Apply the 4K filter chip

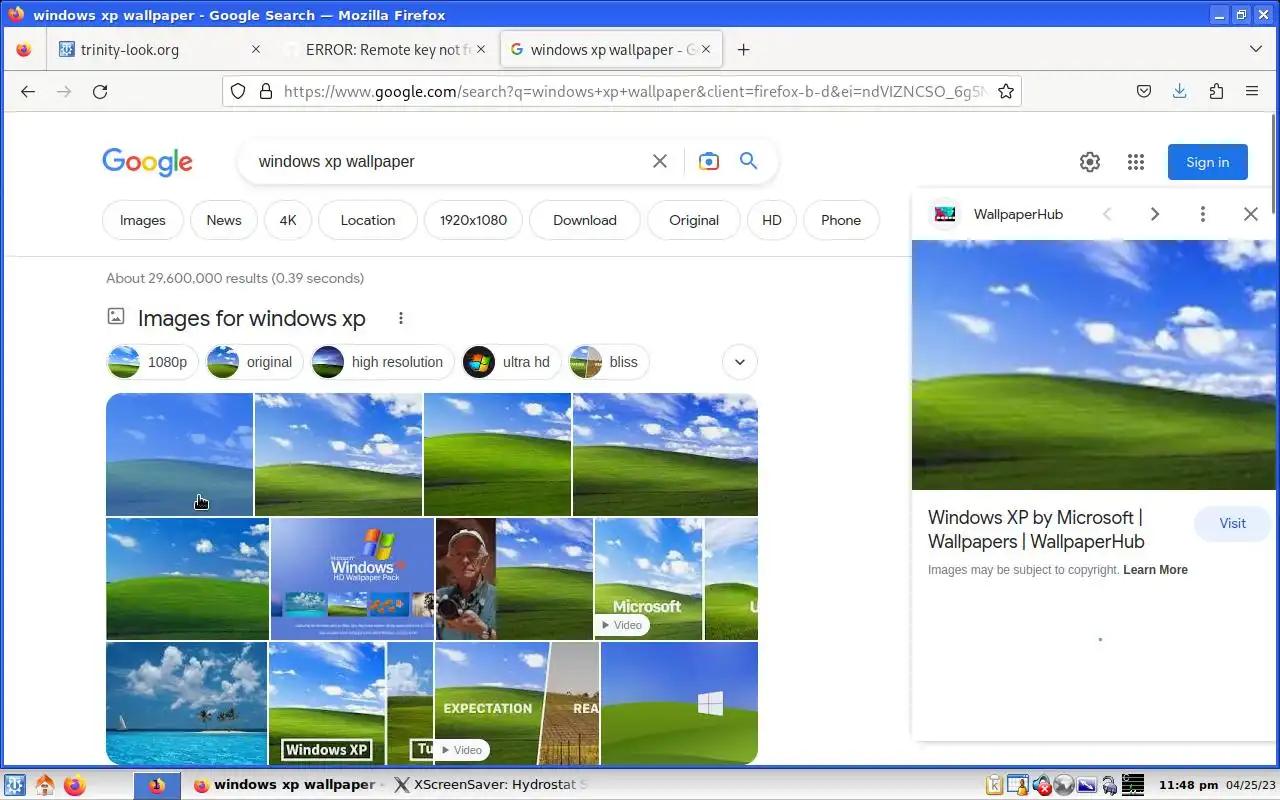click(288, 220)
